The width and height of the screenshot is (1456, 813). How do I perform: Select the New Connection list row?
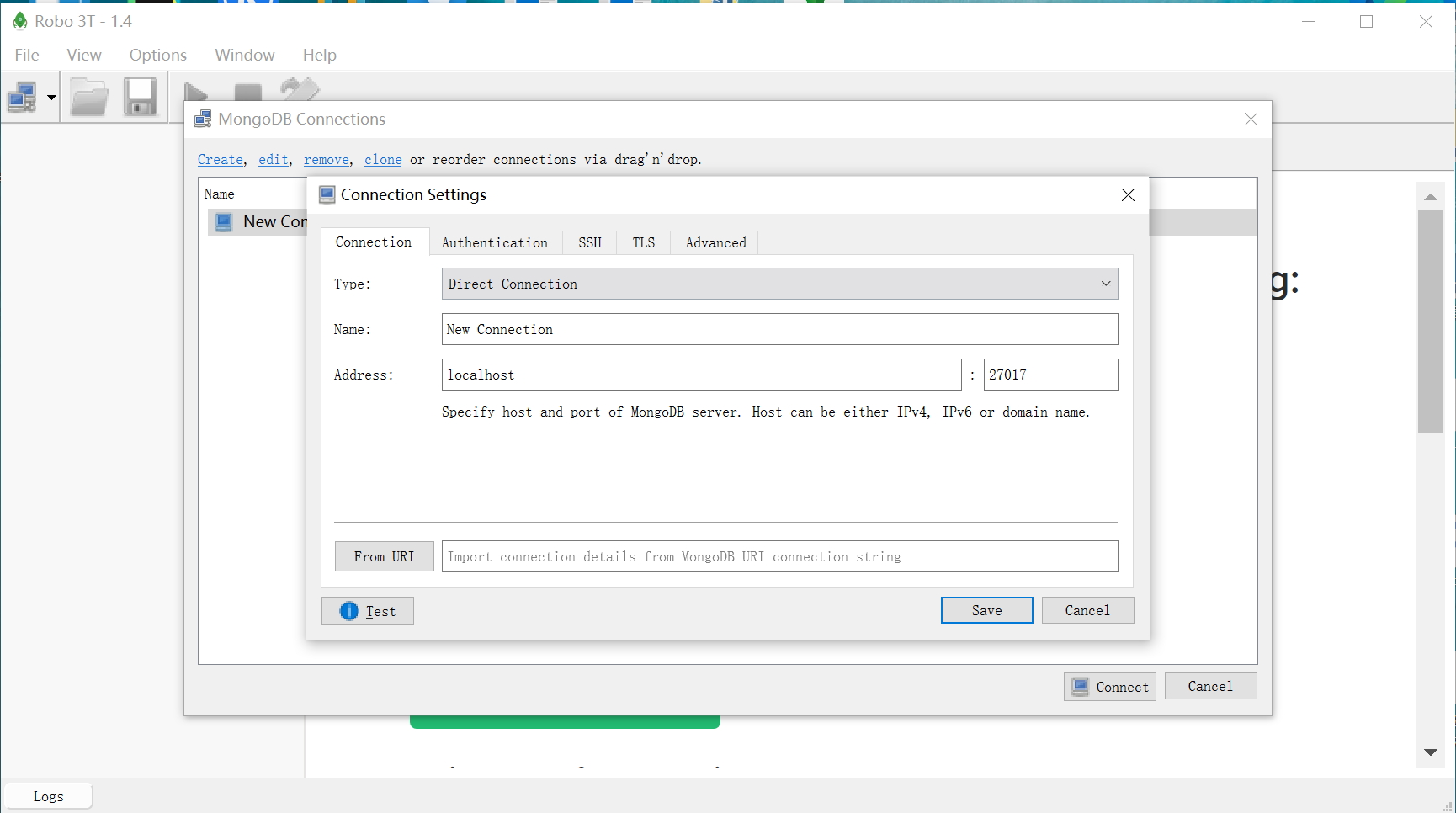pos(258,222)
